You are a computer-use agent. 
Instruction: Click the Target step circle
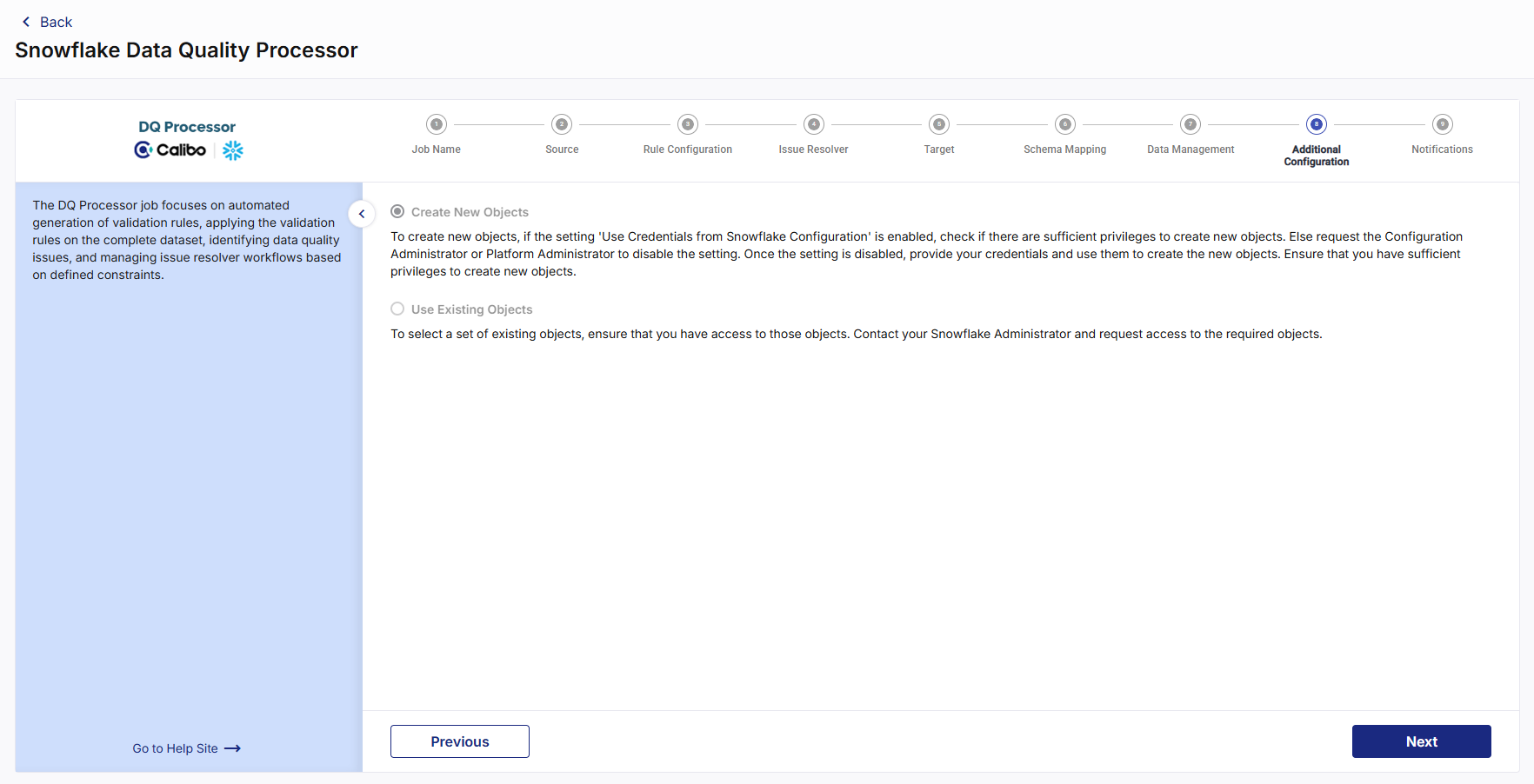click(939, 124)
